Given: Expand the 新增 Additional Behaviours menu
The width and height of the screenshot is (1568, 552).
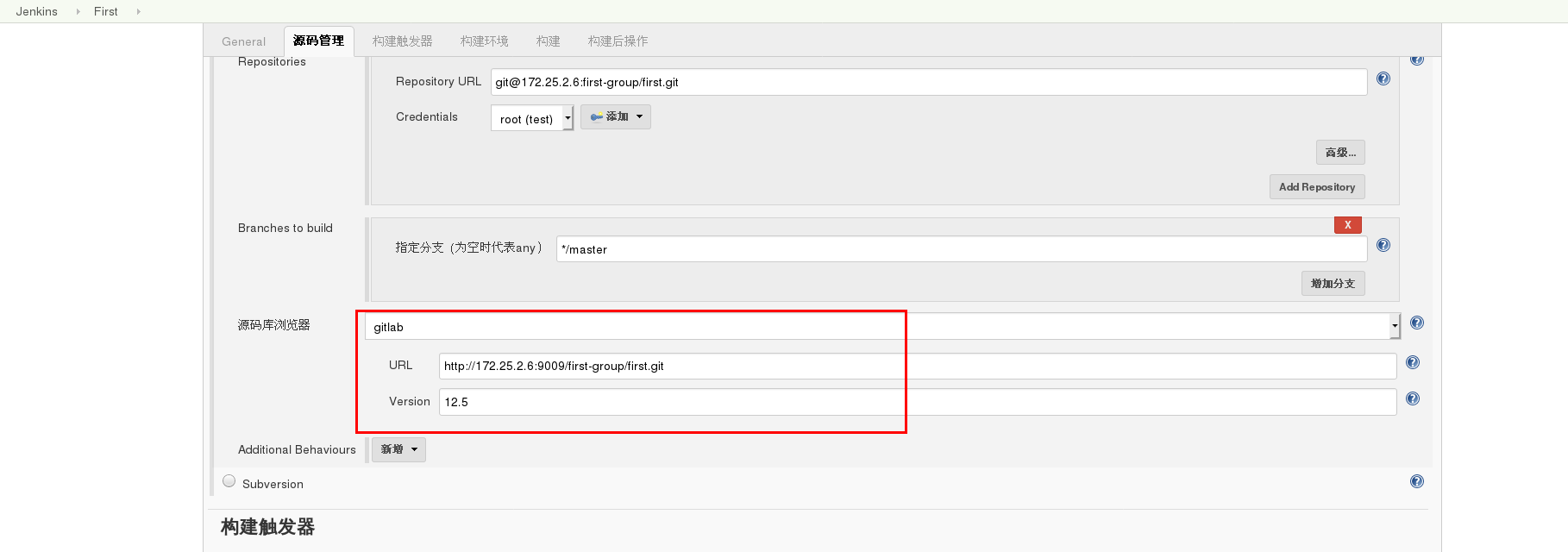Looking at the screenshot, I should point(398,449).
